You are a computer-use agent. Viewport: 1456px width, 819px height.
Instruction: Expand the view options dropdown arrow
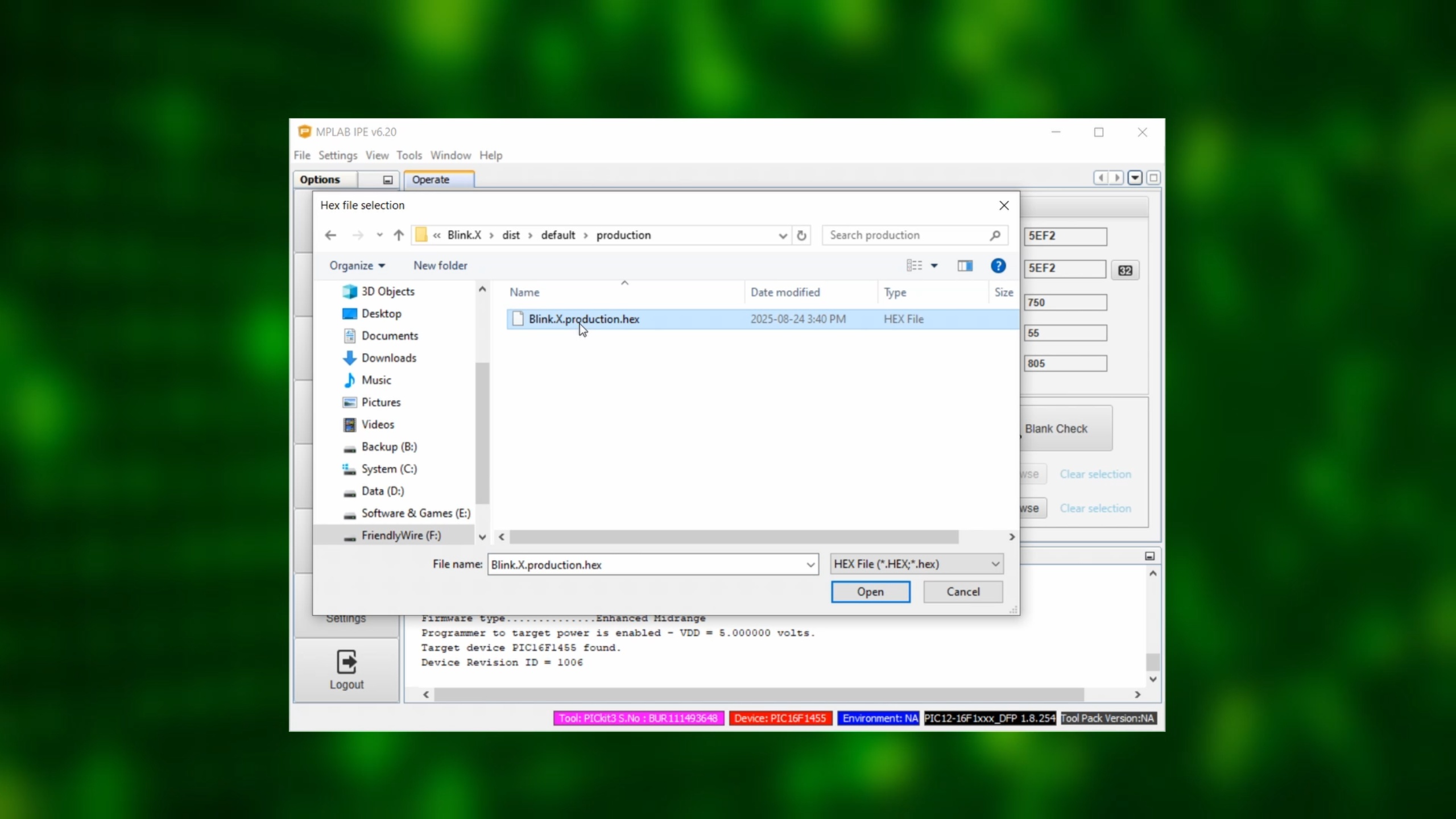pos(934,266)
